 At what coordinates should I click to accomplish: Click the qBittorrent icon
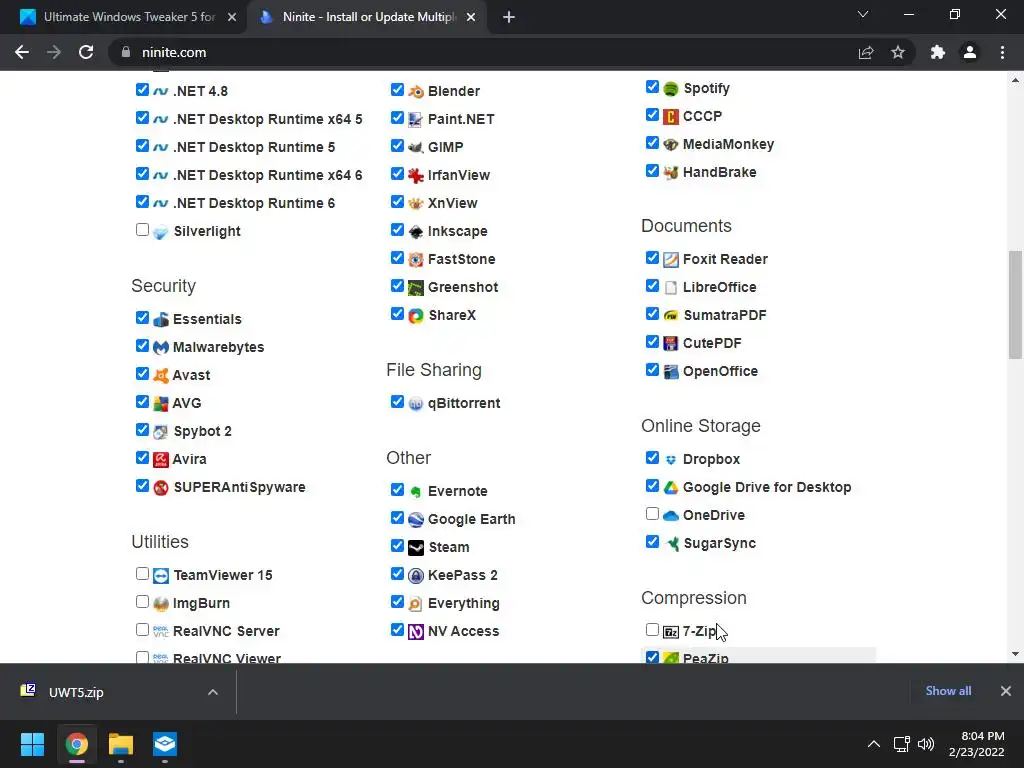click(x=416, y=404)
